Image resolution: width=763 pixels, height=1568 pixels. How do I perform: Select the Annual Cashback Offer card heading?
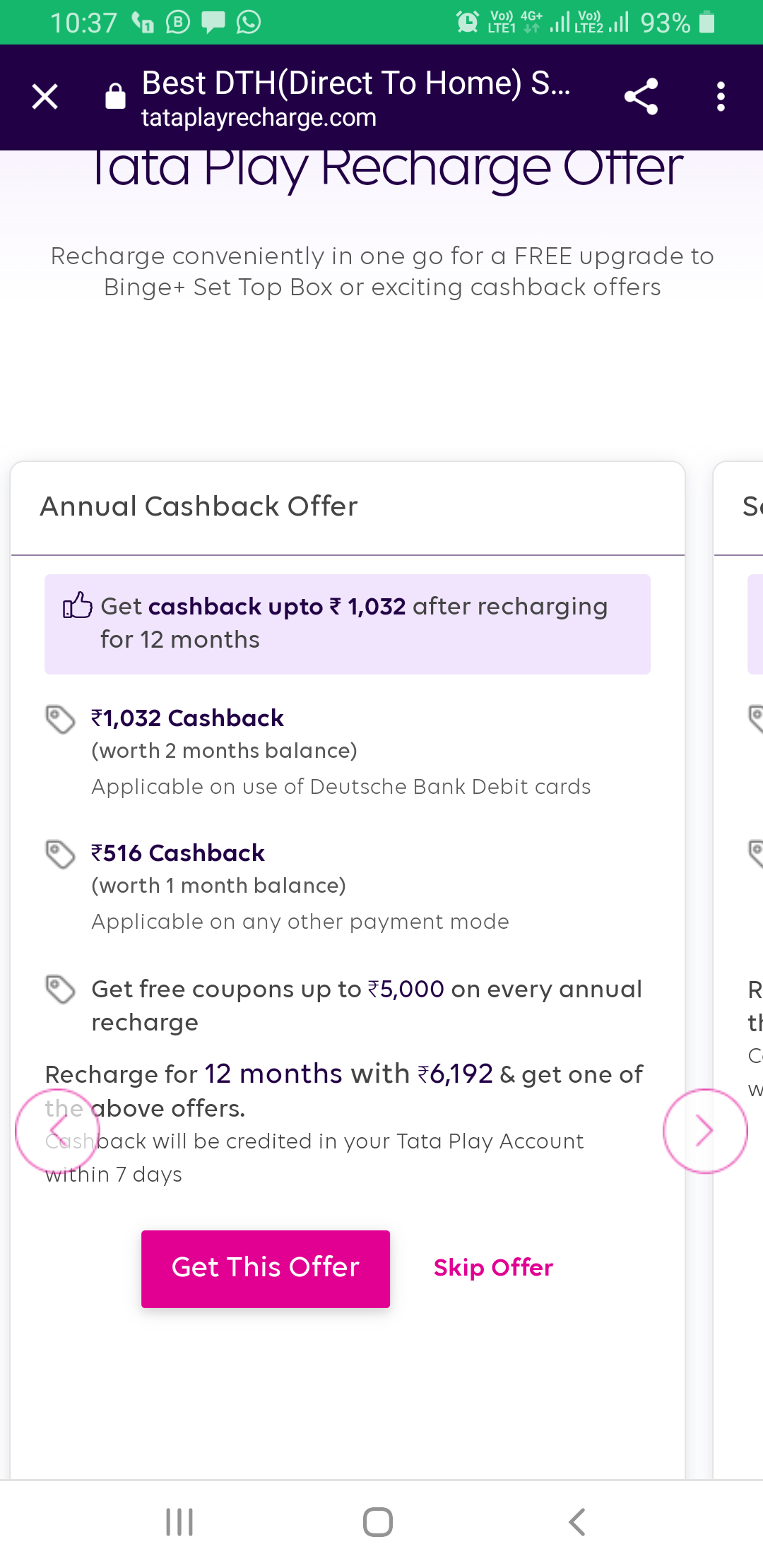pyautogui.click(x=199, y=506)
